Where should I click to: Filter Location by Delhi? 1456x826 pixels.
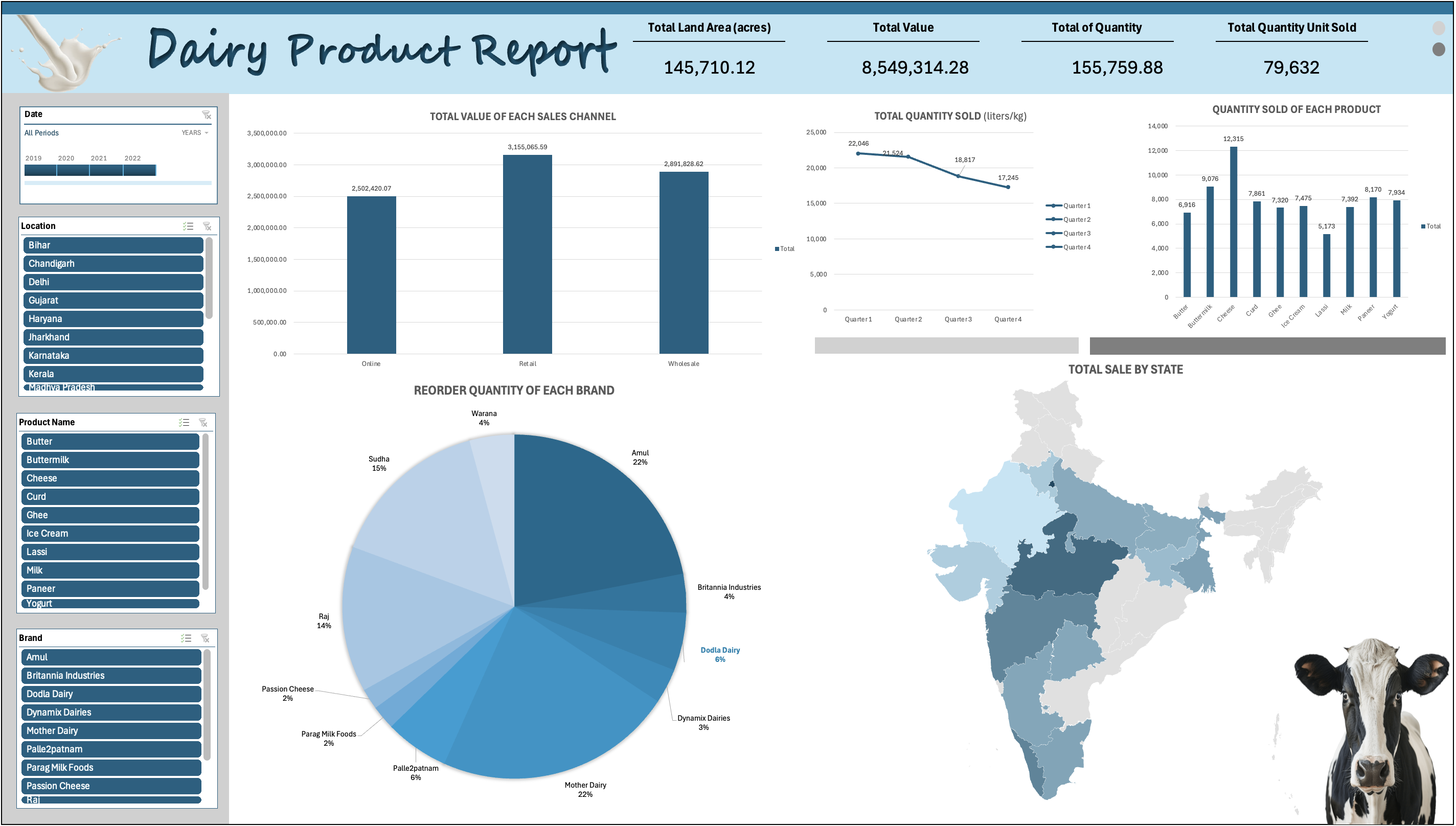113,282
